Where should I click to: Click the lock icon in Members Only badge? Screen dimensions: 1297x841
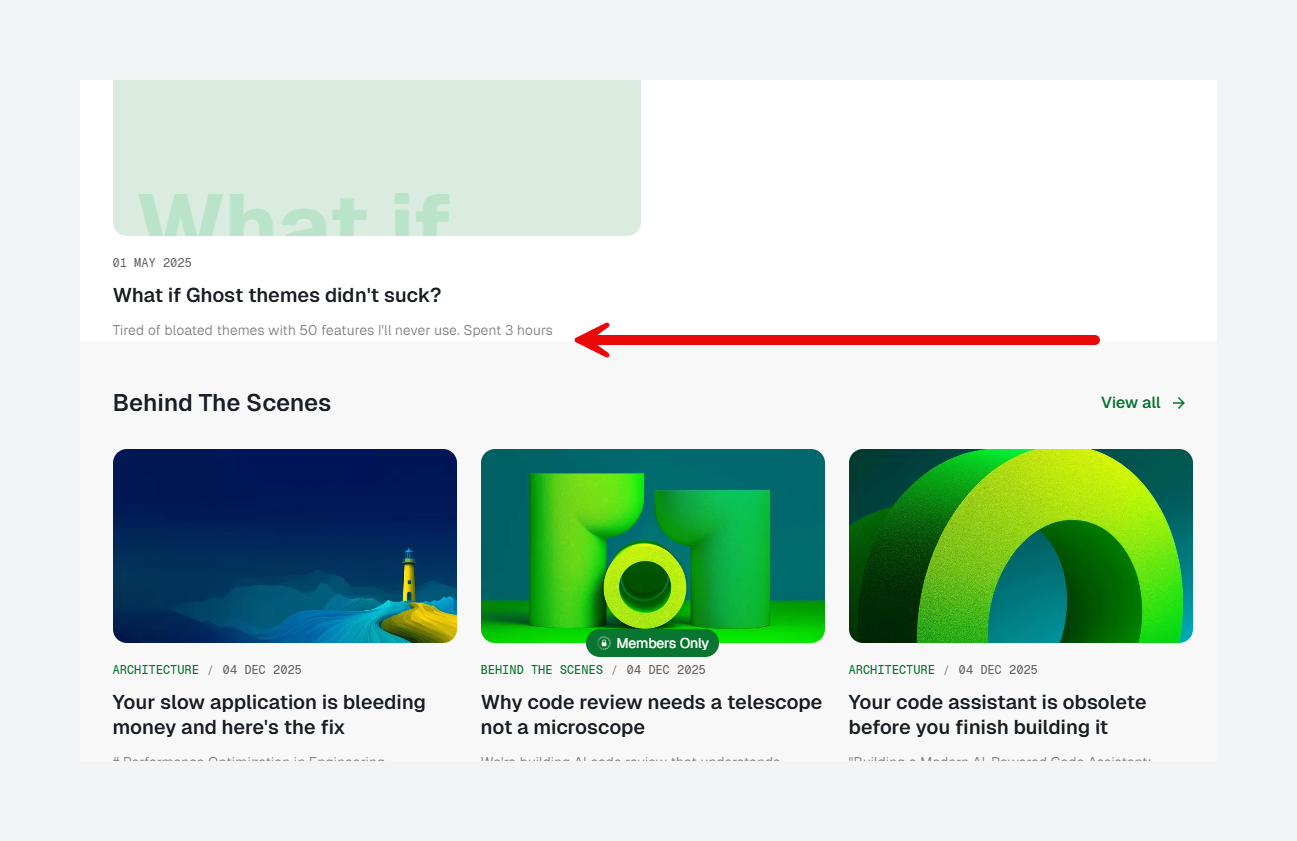pos(604,643)
